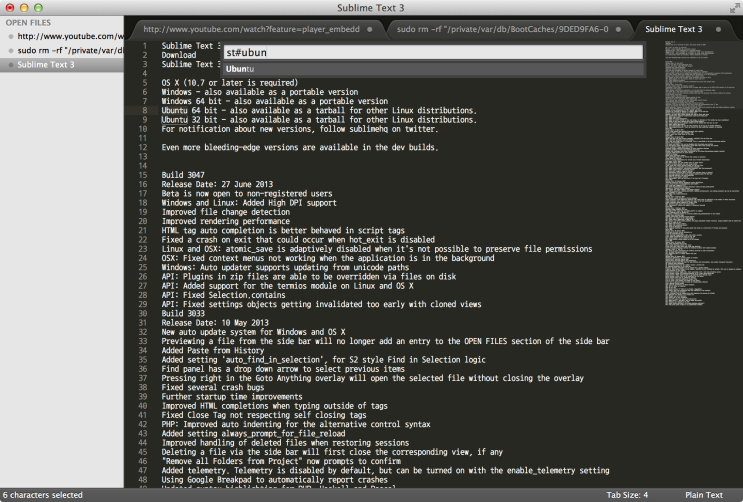743x502 pixels.
Task: Click 'Fixed several crash bugs' line
Action: pos(213,388)
